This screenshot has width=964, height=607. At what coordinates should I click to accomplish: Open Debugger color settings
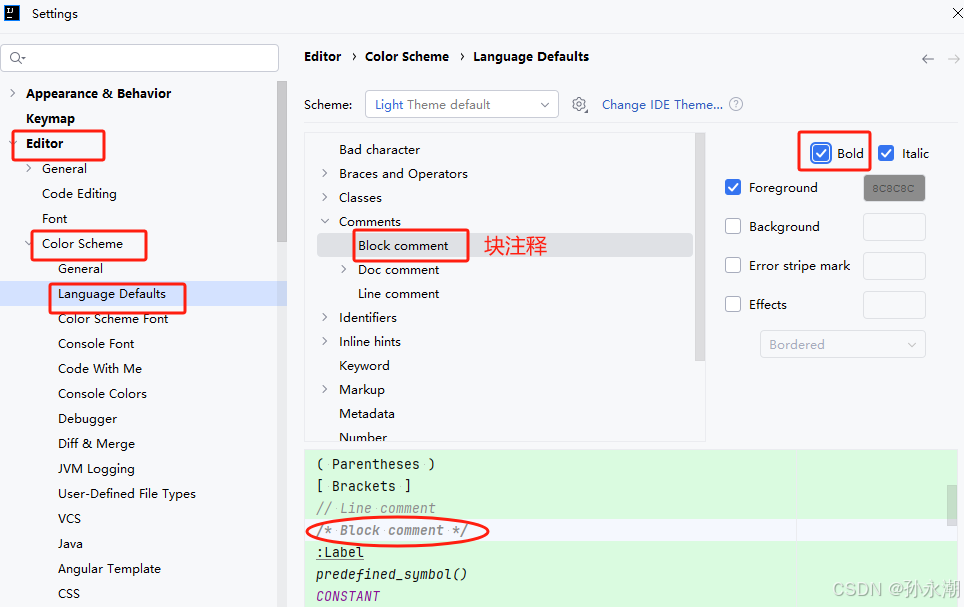87,419
